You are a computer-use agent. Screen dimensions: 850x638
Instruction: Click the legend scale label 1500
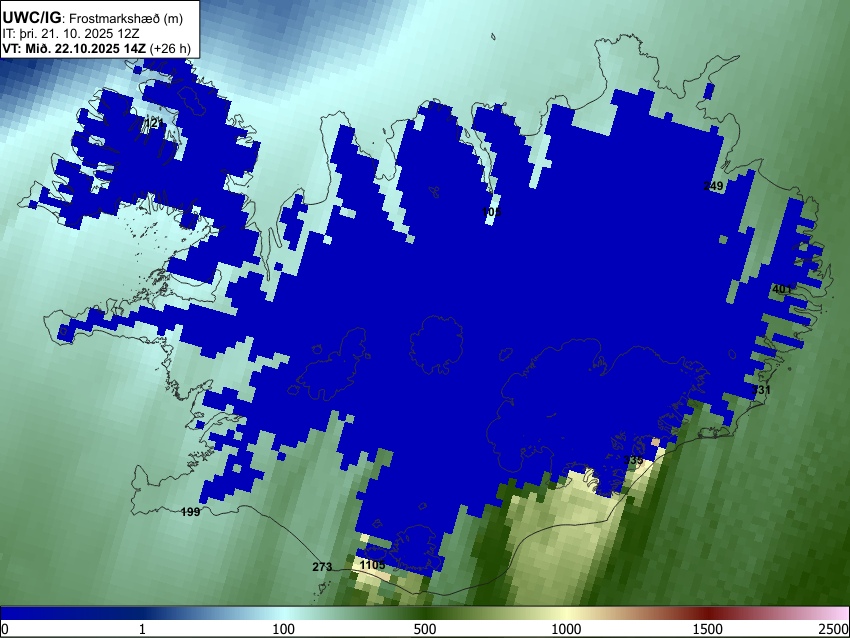(x=708, y=629)
